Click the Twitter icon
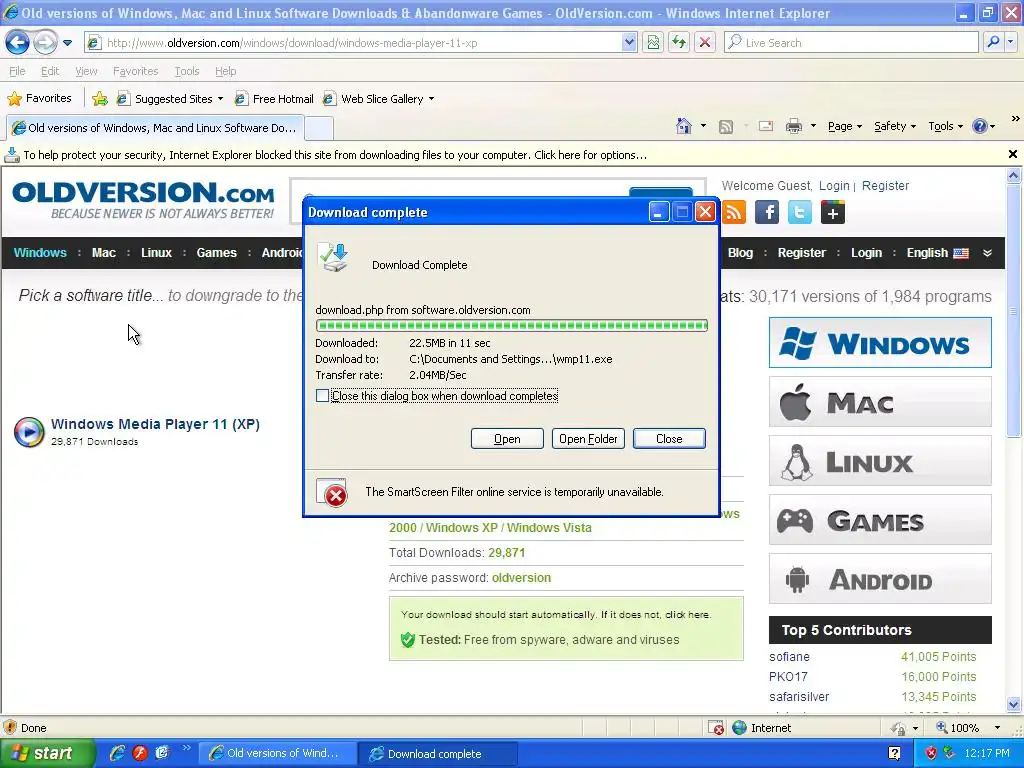The image size is (1024, 768). (800, 212)
